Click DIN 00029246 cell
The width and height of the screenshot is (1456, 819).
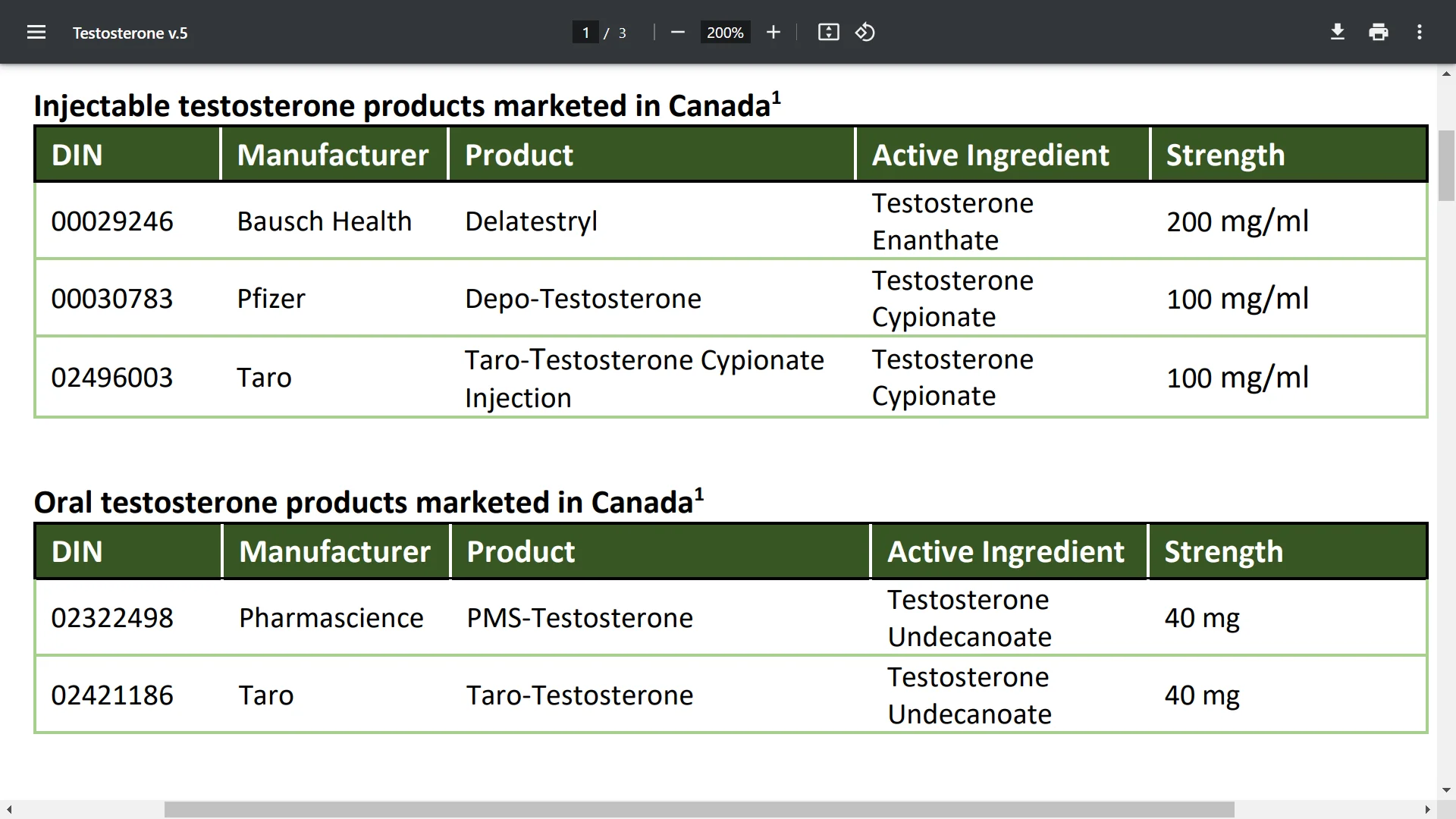click(112, 221)
